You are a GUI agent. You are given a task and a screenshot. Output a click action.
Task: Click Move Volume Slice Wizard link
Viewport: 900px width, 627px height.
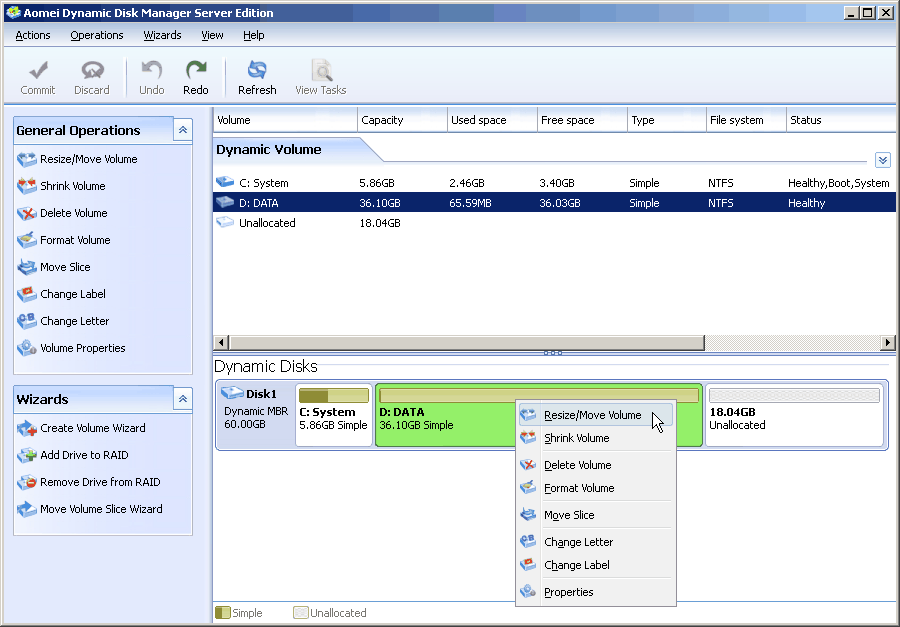101,509
